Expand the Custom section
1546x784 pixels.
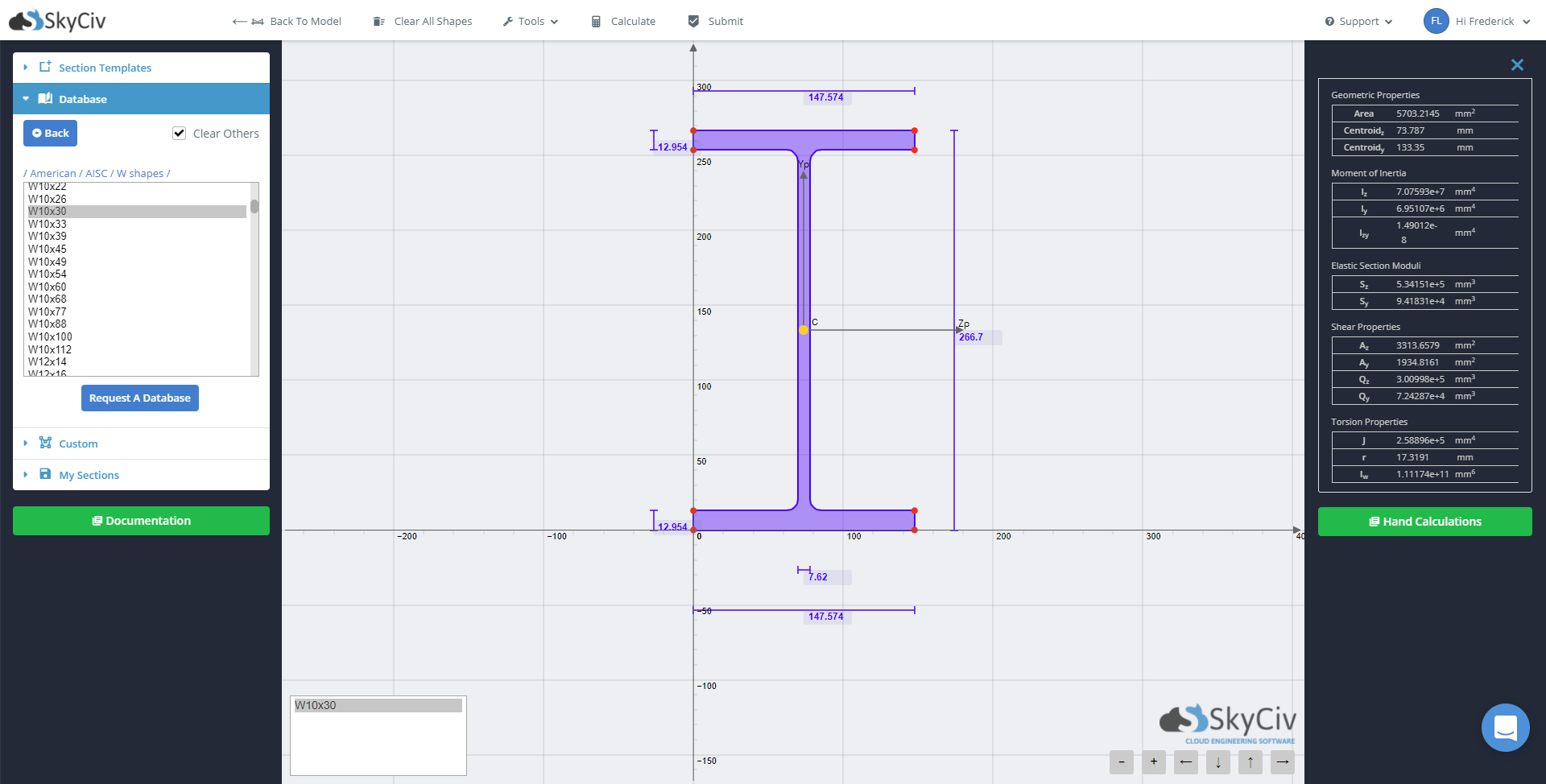click(79, 443)
